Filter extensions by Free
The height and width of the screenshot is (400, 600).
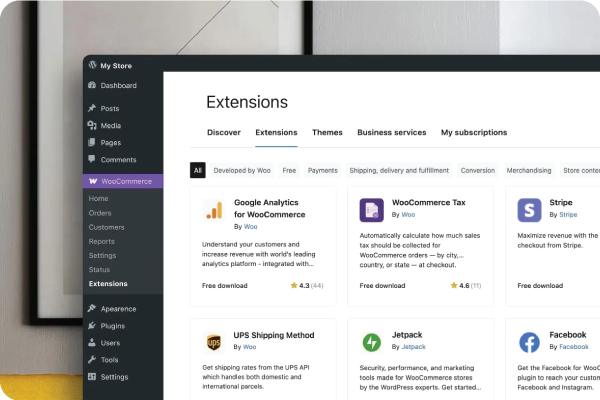pyautogui.click(x=289, y=170)
